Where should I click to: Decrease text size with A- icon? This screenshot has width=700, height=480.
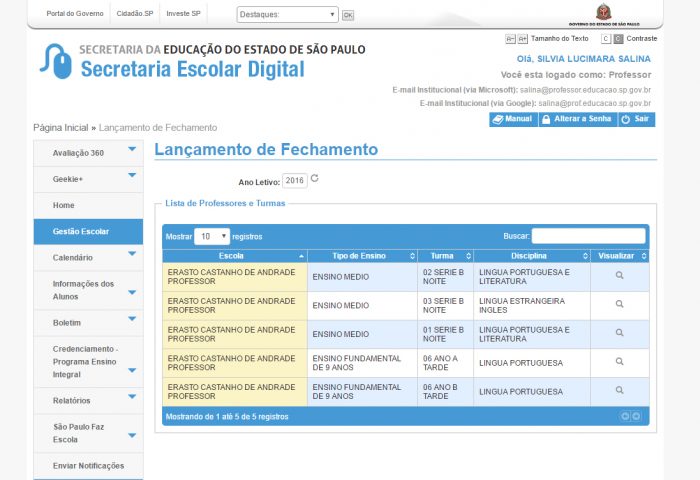(x=510, y=39)
